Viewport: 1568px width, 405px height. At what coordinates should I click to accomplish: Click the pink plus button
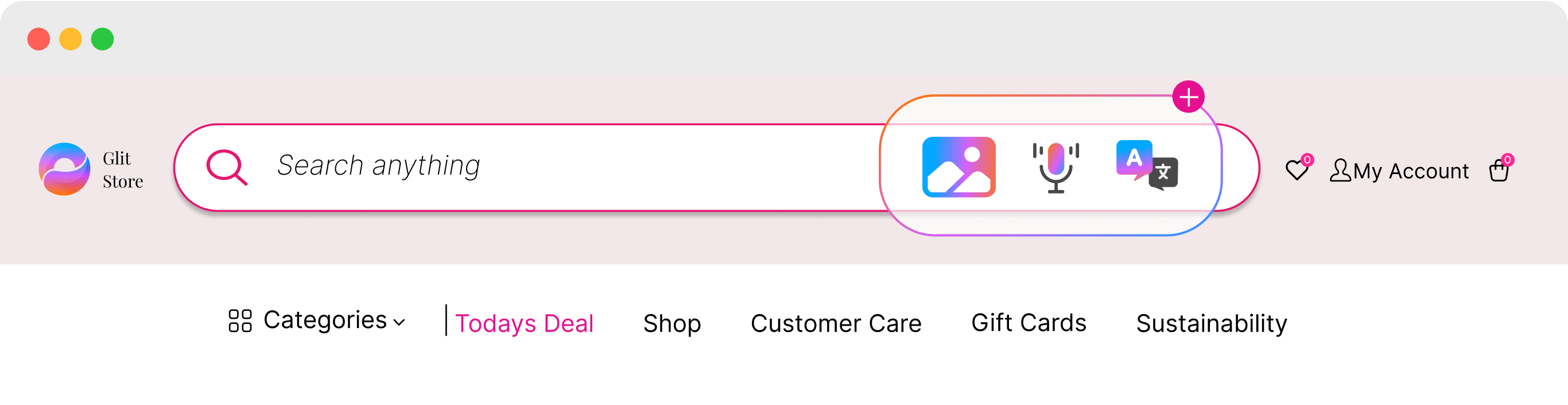point(1188,97)
